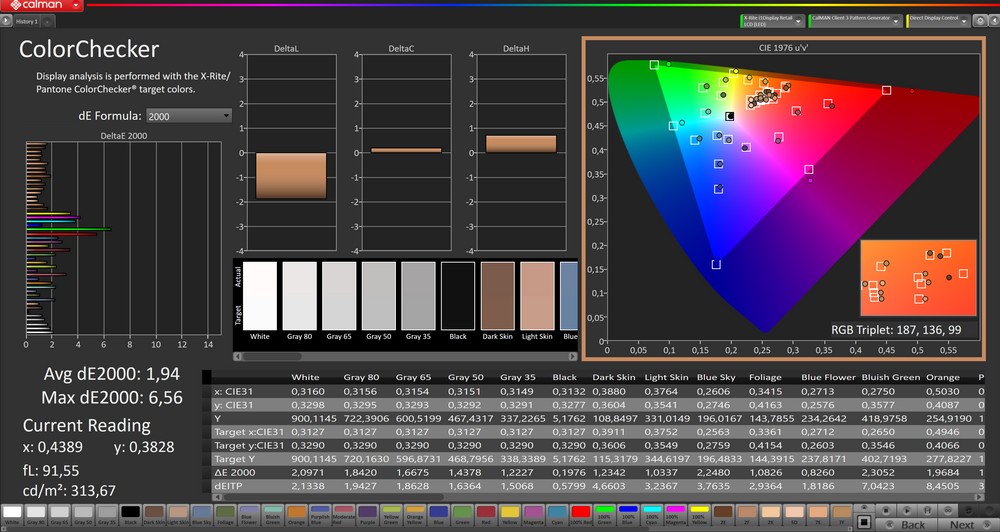Select the Dark Skin color swatch
The image size is (1000, 532).
[x=154, y=514]
